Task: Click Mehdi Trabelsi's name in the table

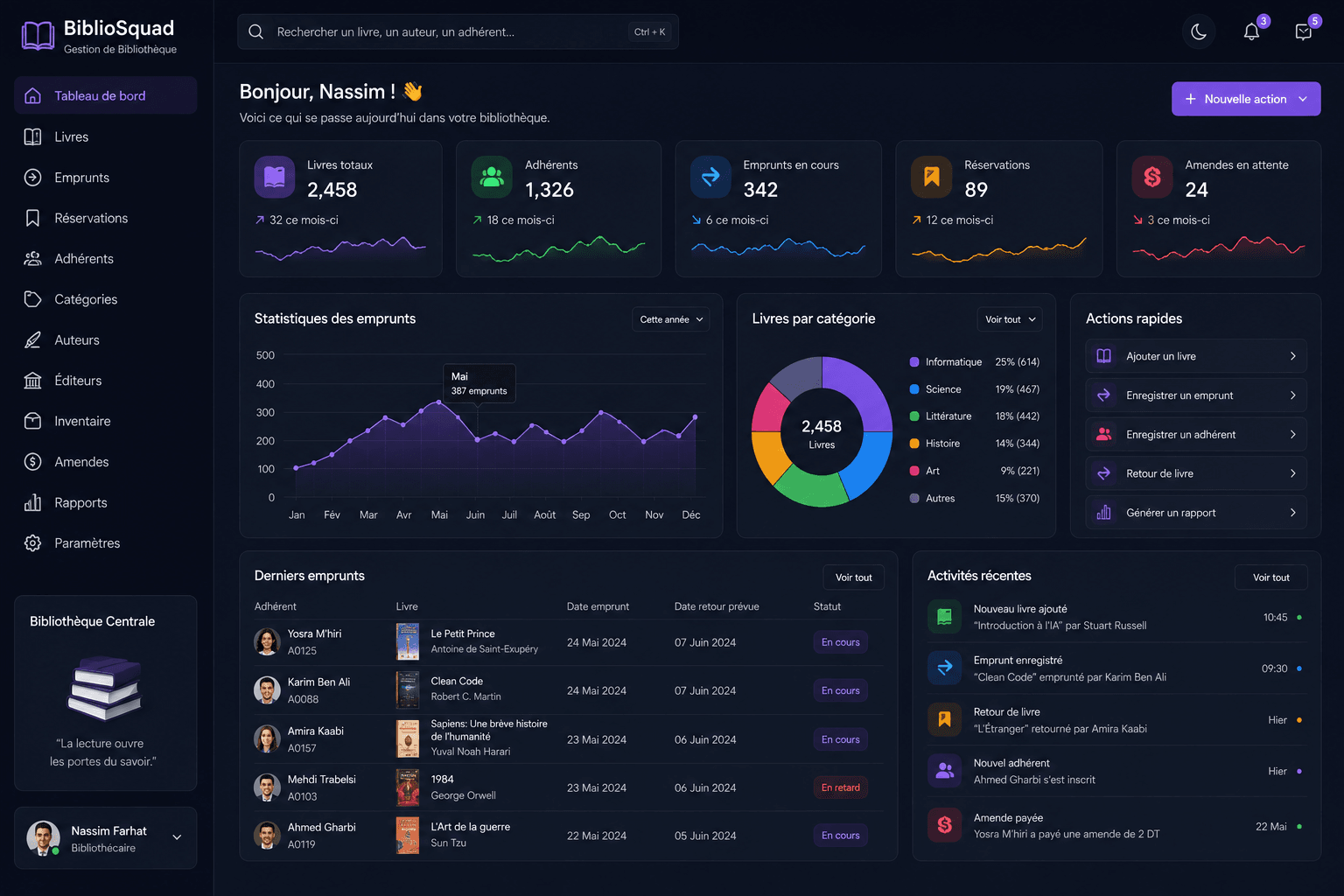Action: pos(322,779)
